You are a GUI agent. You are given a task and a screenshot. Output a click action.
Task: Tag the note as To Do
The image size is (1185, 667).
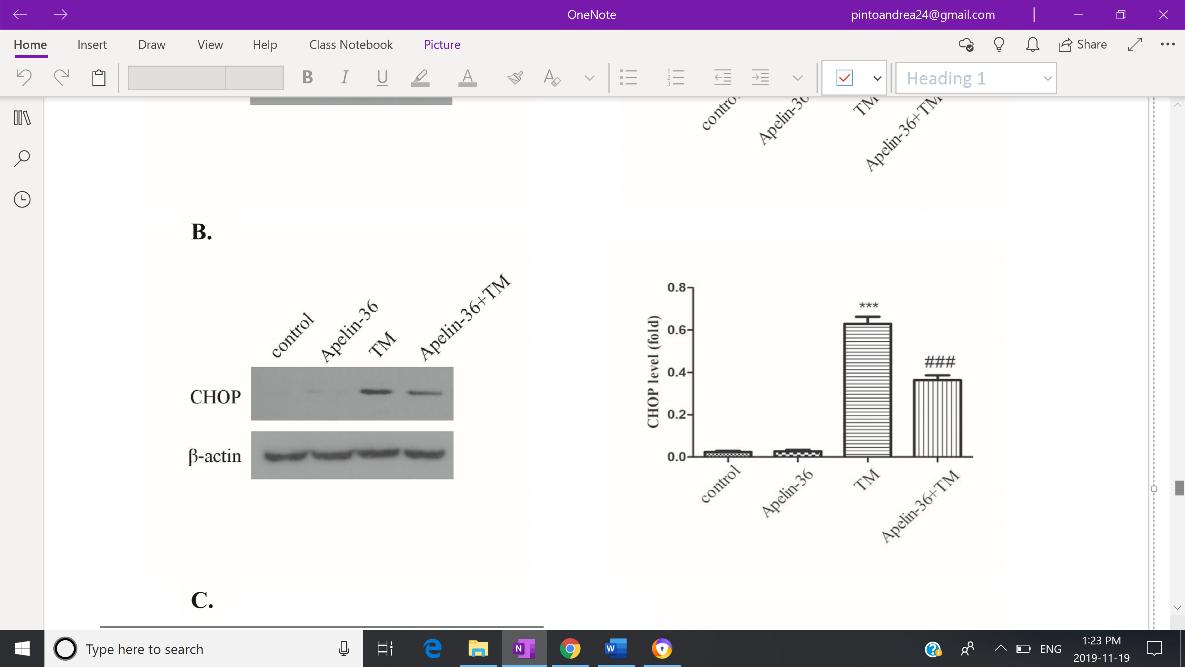click(x=844, y=78)
